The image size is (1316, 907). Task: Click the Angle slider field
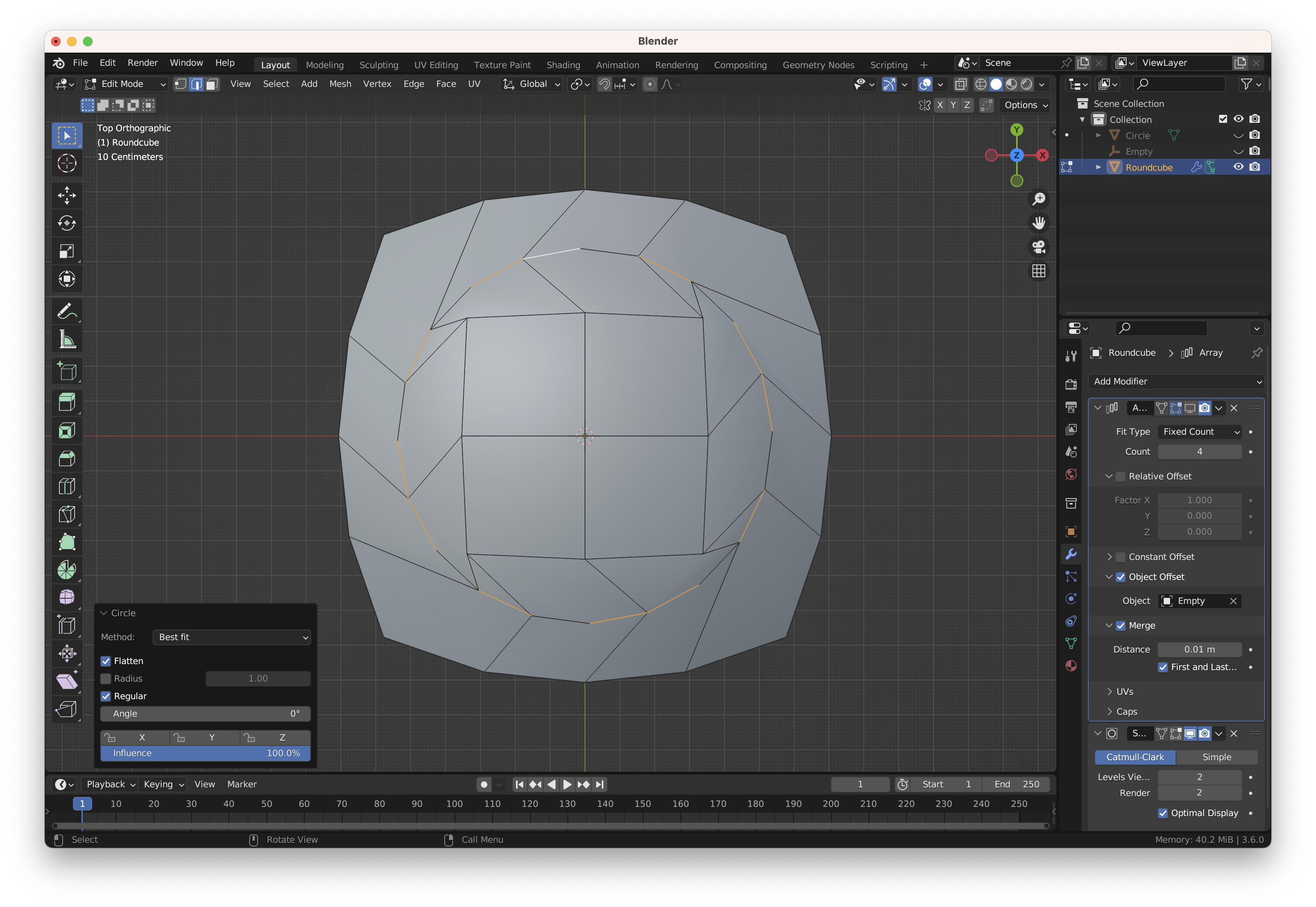coord(206,714)
